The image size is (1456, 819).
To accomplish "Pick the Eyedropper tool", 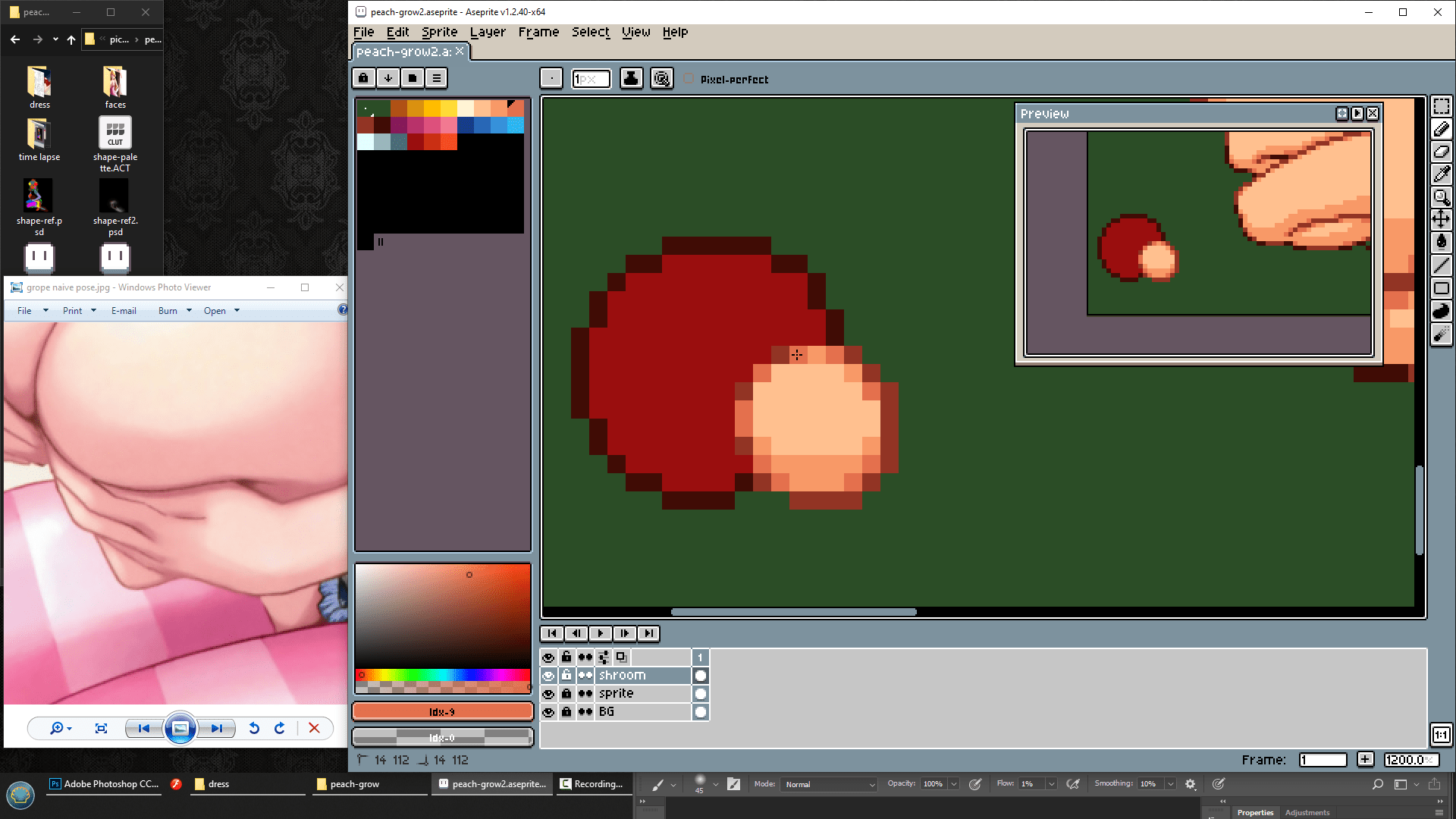I will 1441,174.
